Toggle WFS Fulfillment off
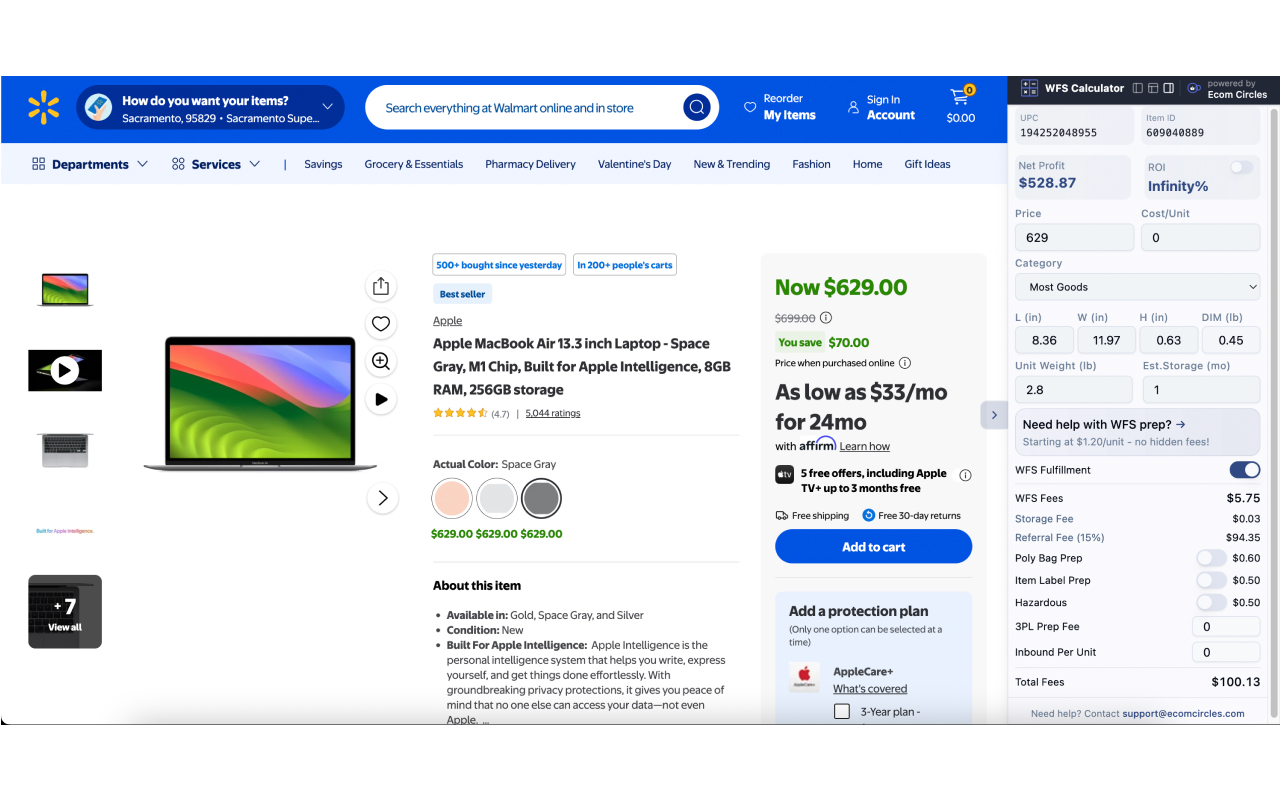Viewport: 1280px width, 800px height. (x=1244, y=469)
